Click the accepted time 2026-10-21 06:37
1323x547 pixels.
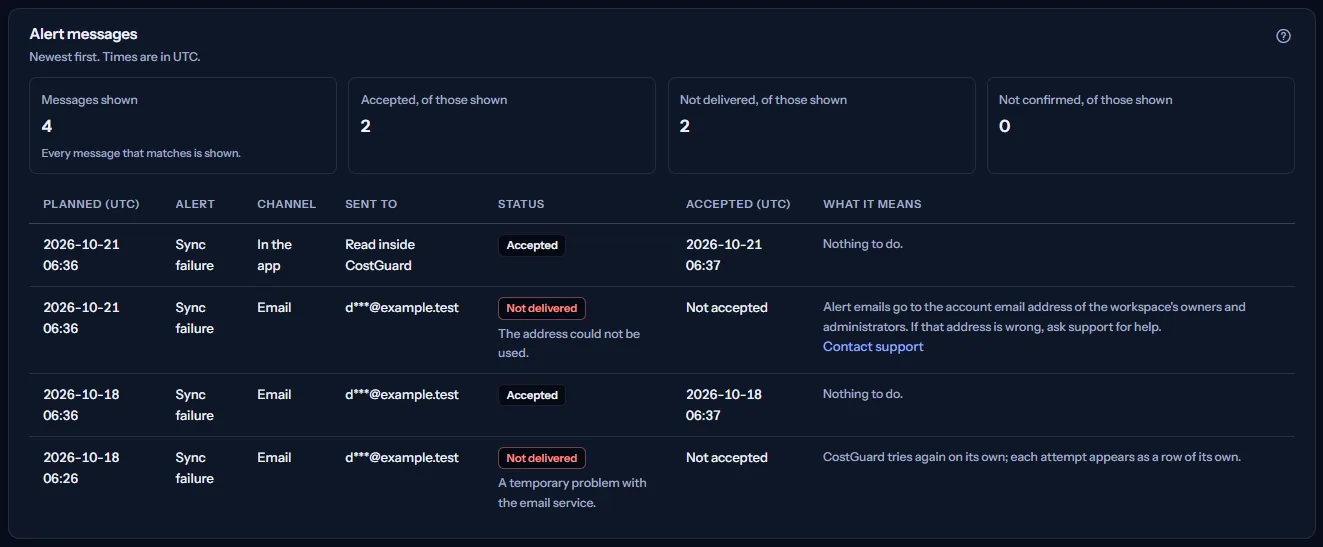tap(724, 255)
